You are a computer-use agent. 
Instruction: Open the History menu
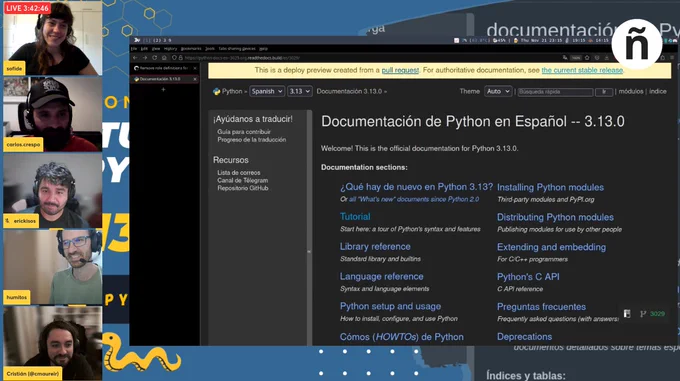(x=170, y=49)
